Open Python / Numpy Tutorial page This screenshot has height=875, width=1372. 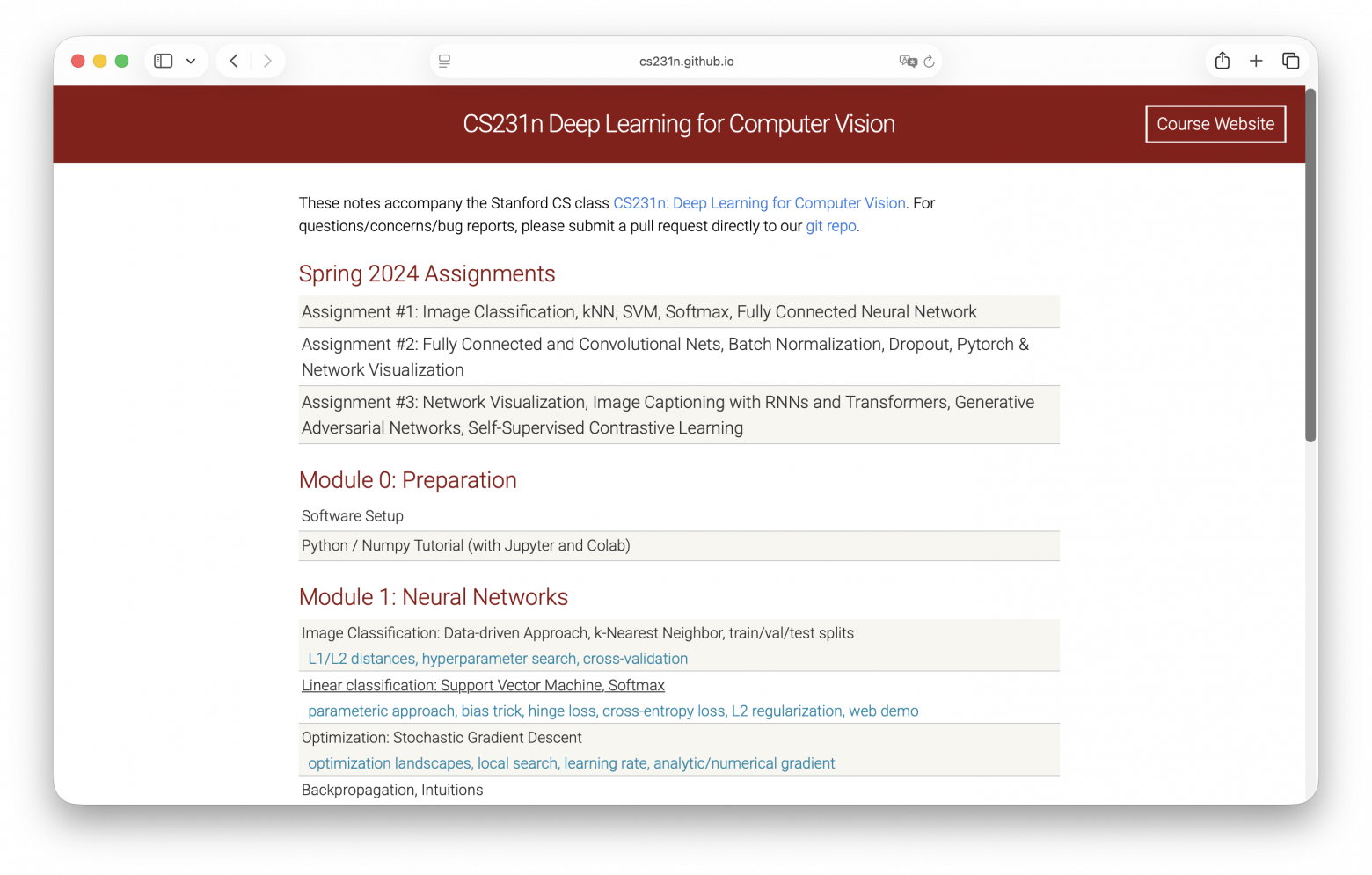[466, 545]
